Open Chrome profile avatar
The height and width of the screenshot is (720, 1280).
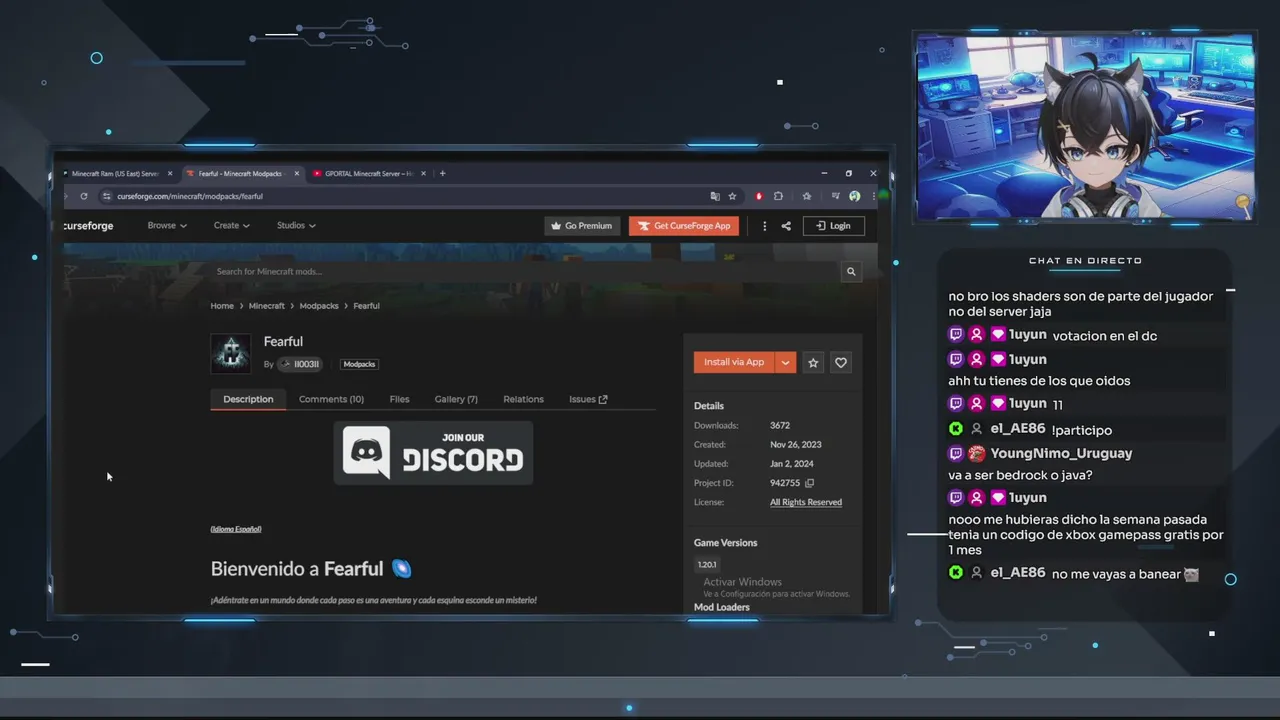pyautogui.click(x=854, y=196)
